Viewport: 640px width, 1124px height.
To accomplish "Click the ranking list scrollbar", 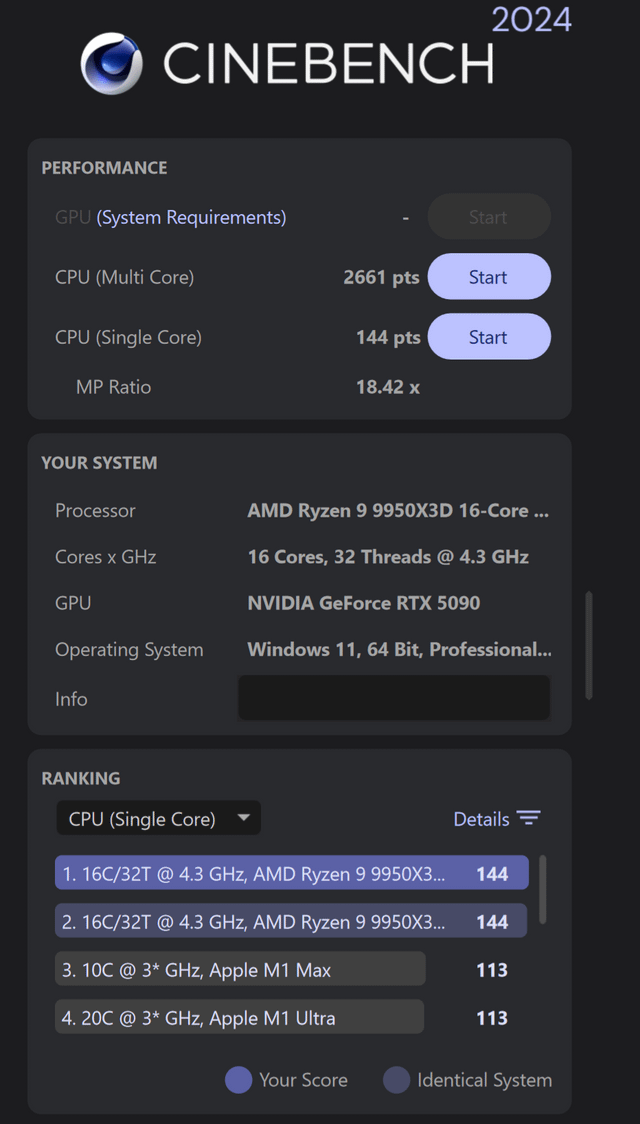I will [543, 890].
